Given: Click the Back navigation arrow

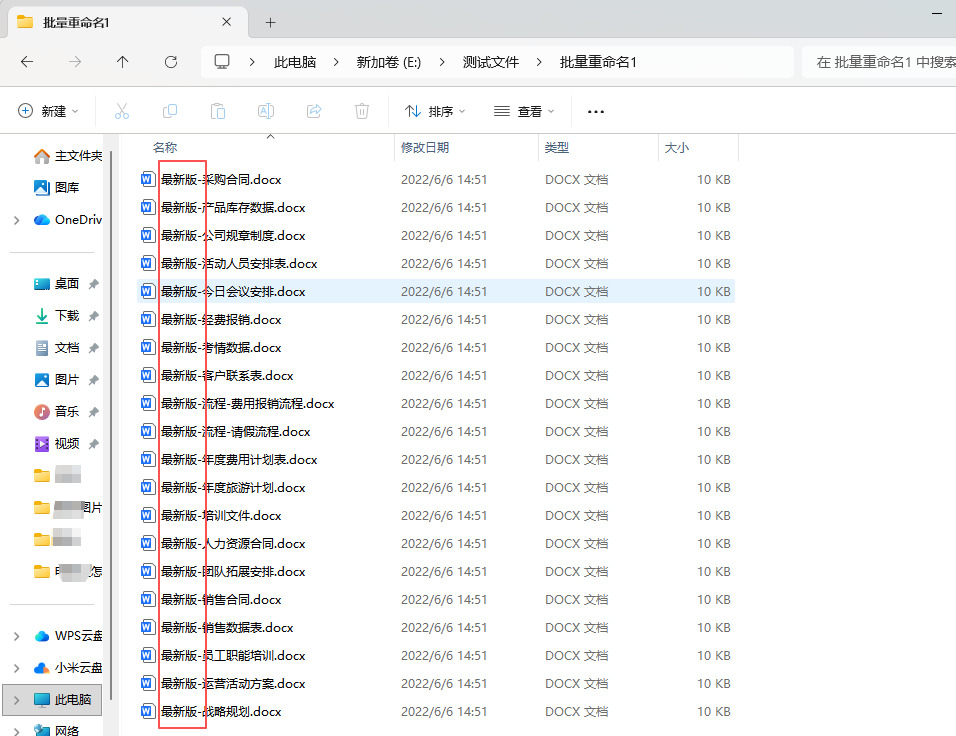Looking at the screenshot, I should pyautogui.click(x=27, y=62).
